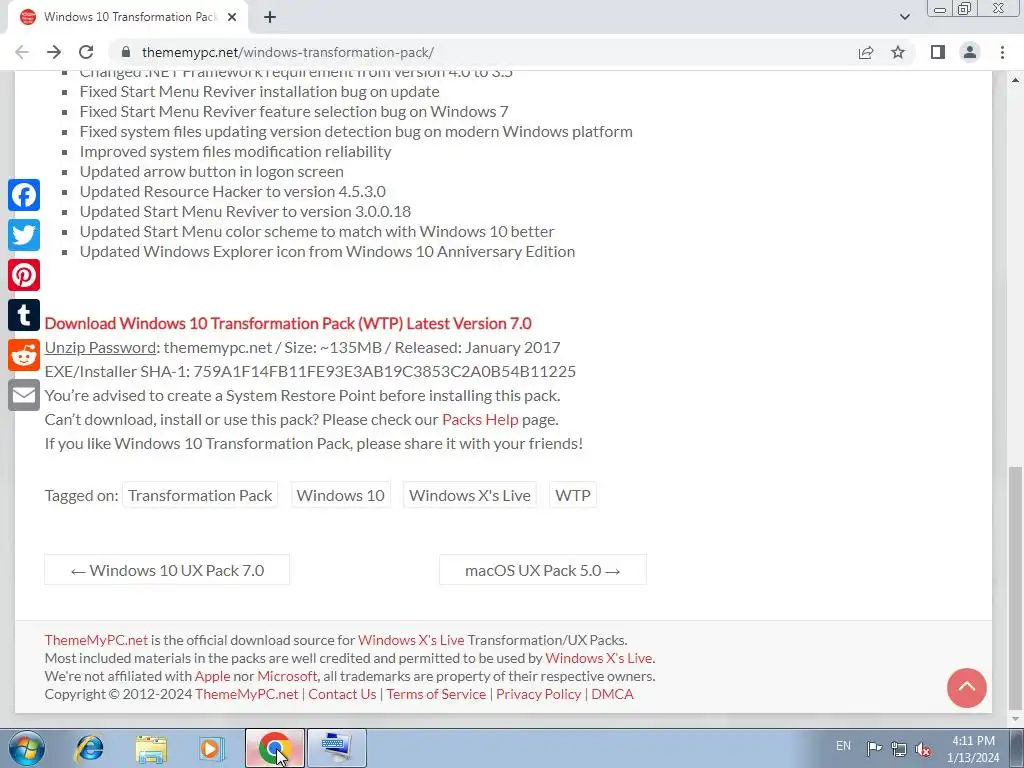The image size is (1024, 768).
Task: Open the Windows 10 tag
Action: pyautogui.click(x=340, y=496)
